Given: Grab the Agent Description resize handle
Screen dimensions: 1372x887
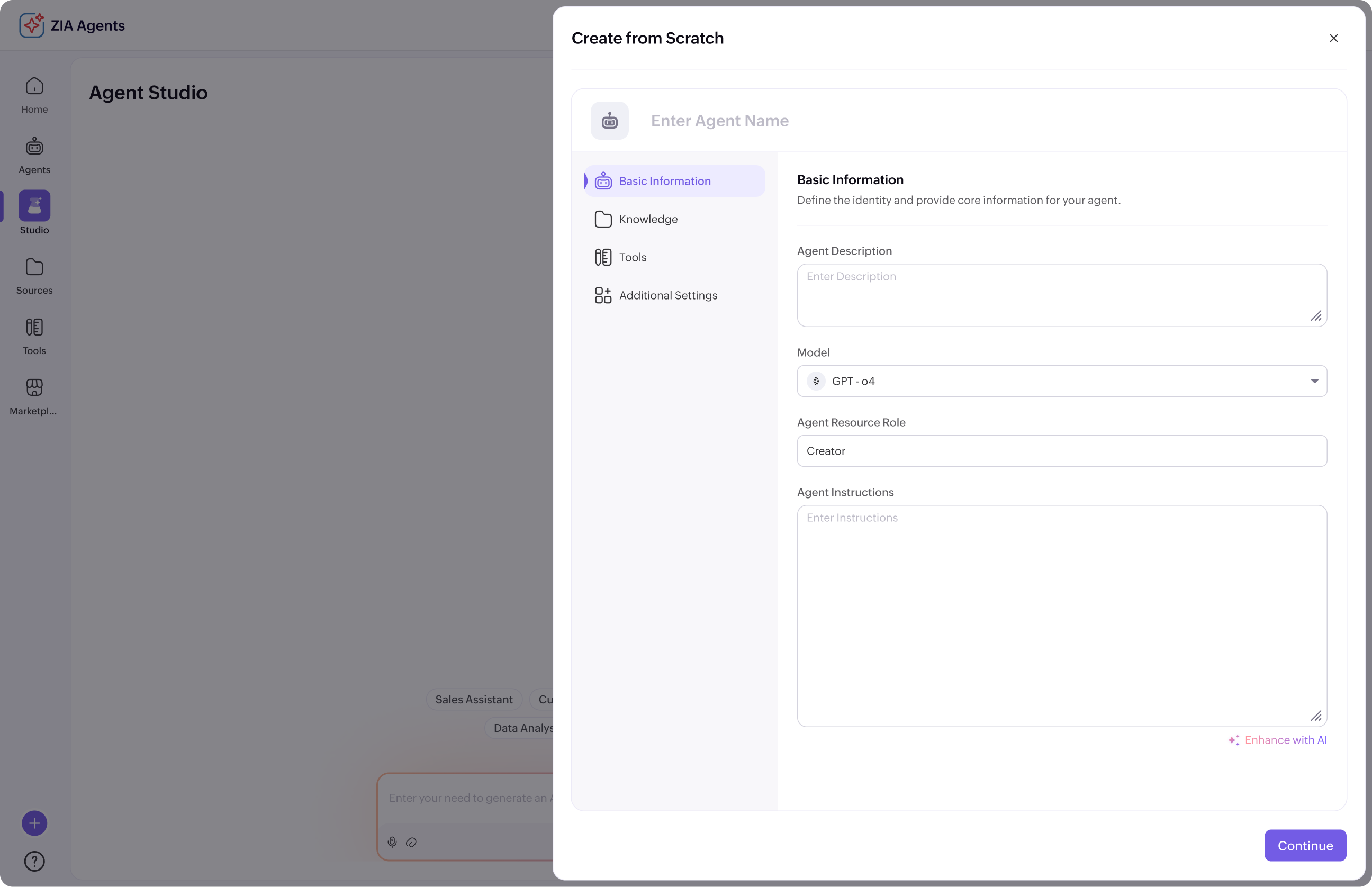Looking at the screenshot, I should coord(1316,316).
